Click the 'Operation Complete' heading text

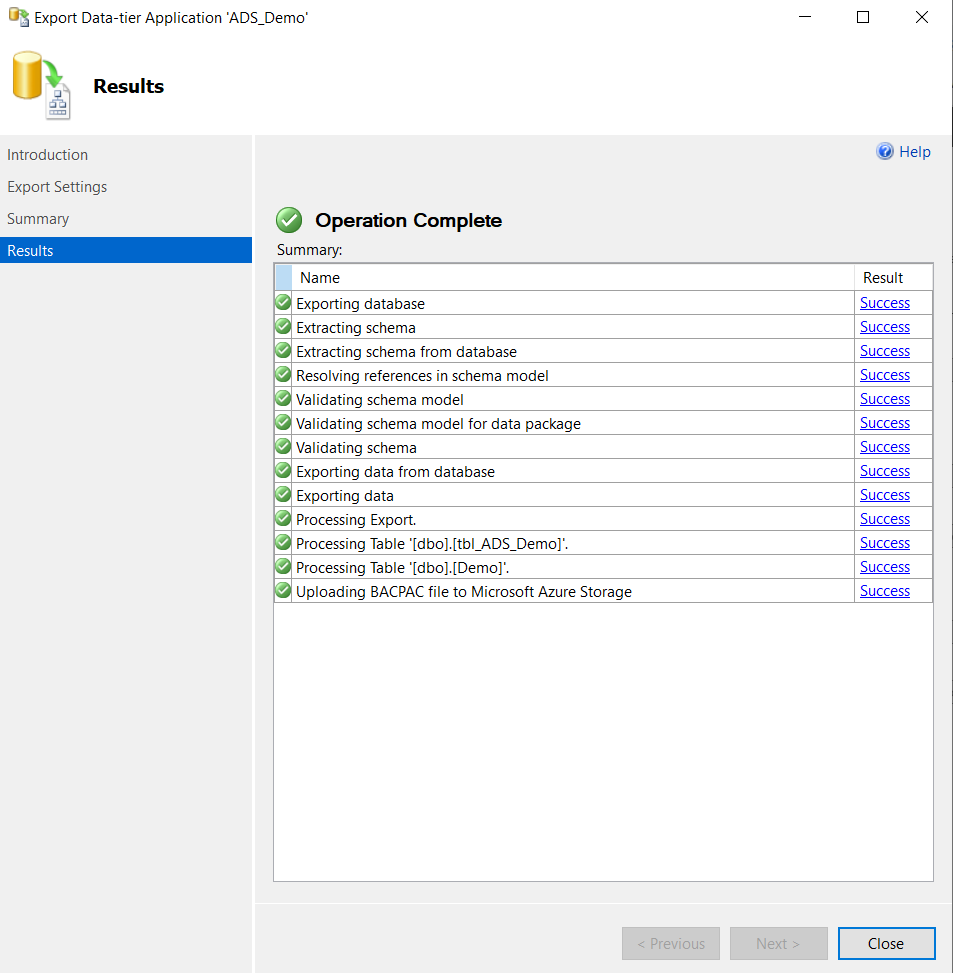[408, 220]
